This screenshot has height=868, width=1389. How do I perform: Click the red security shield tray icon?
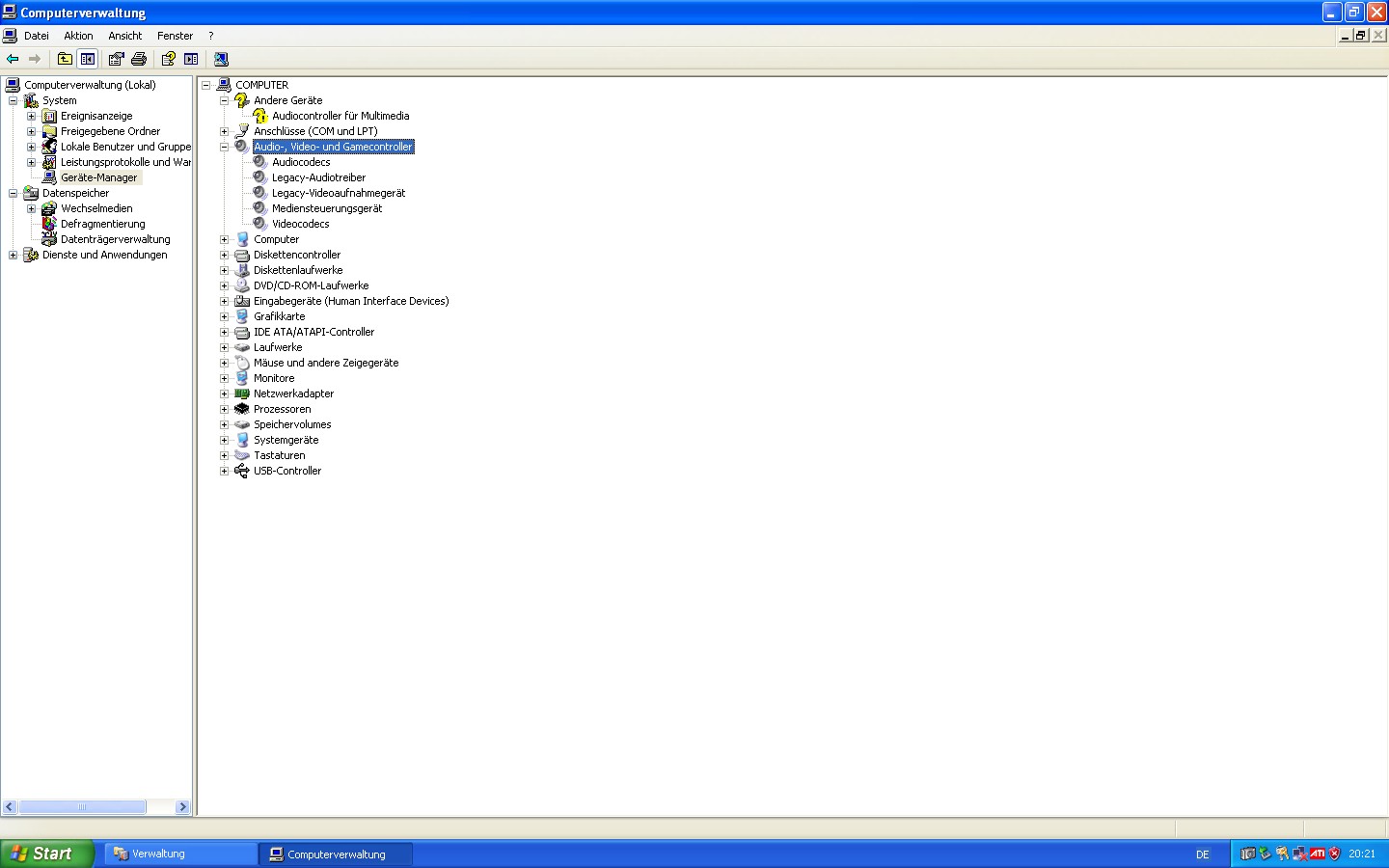[x=1335, y=854]
